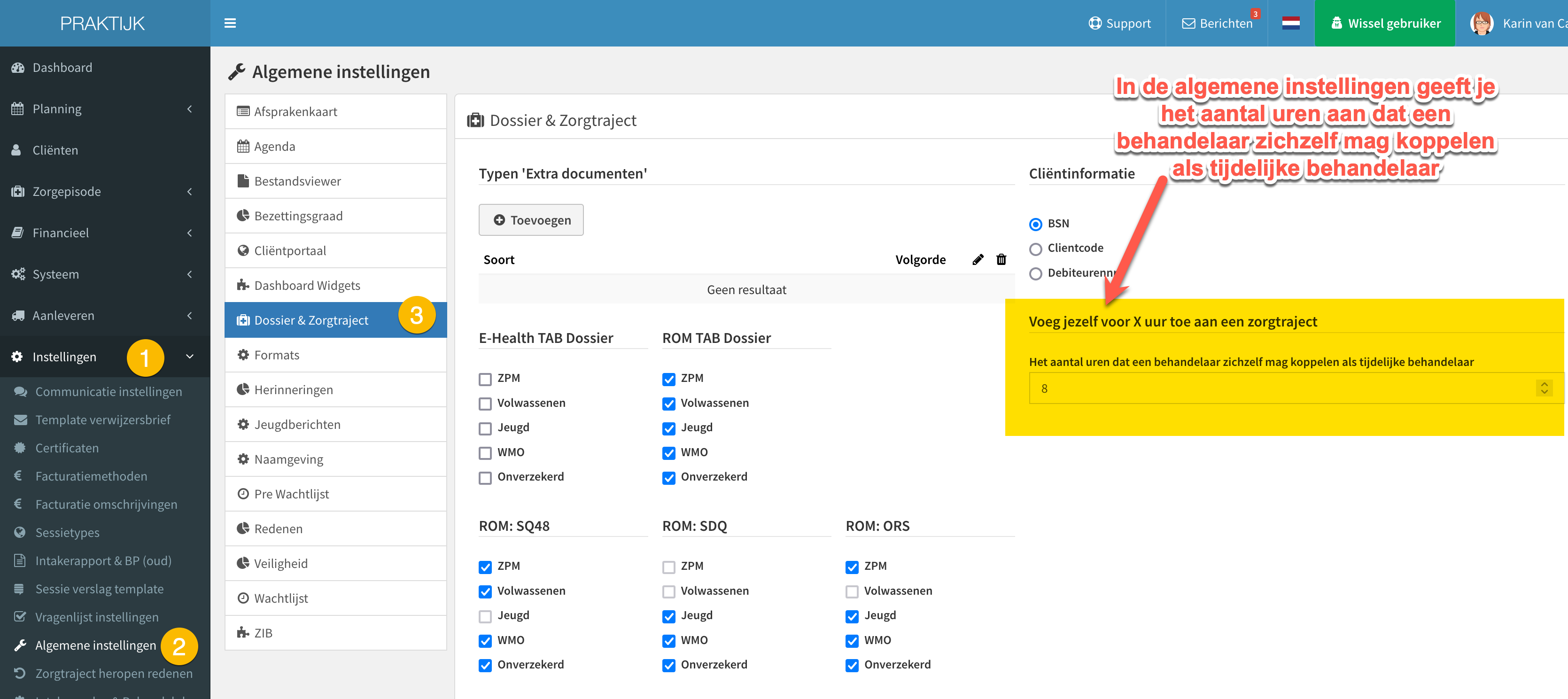Collapse the Instellingen submenu chevron
The image size is (1568, 699).
(189, 357)
